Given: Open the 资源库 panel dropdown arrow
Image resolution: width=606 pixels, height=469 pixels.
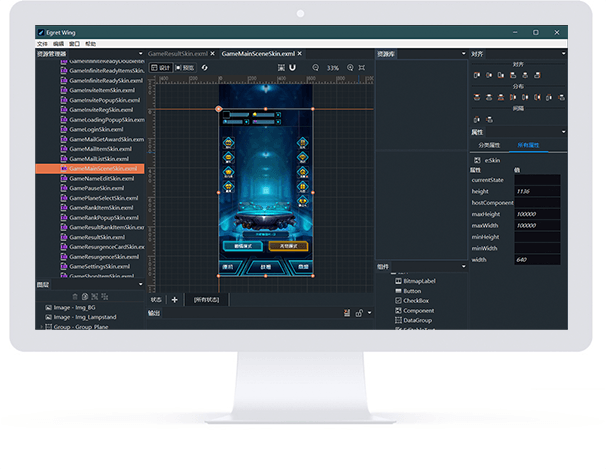Looking at the screenshot, I should pyautogui.click(x=461, y=53).
